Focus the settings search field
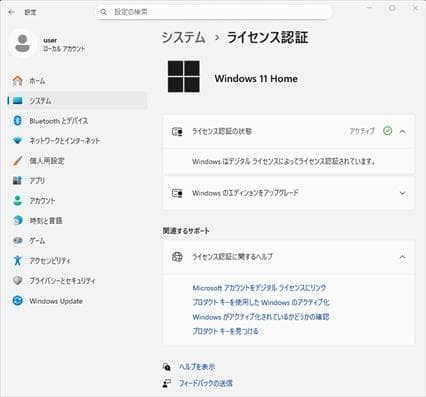 [x=213, y=12]
